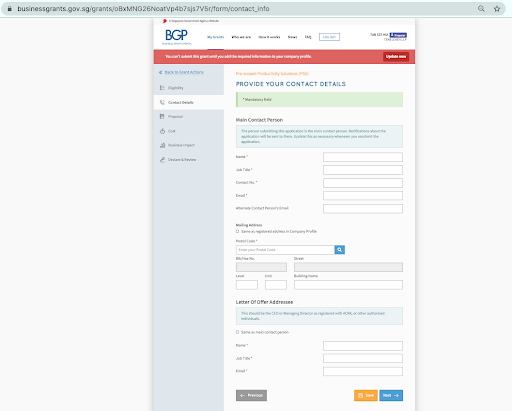The width and height of the screenshot is (512, 411).
Task: Click the postal code search magnifier button
Action: coord(339,250)
